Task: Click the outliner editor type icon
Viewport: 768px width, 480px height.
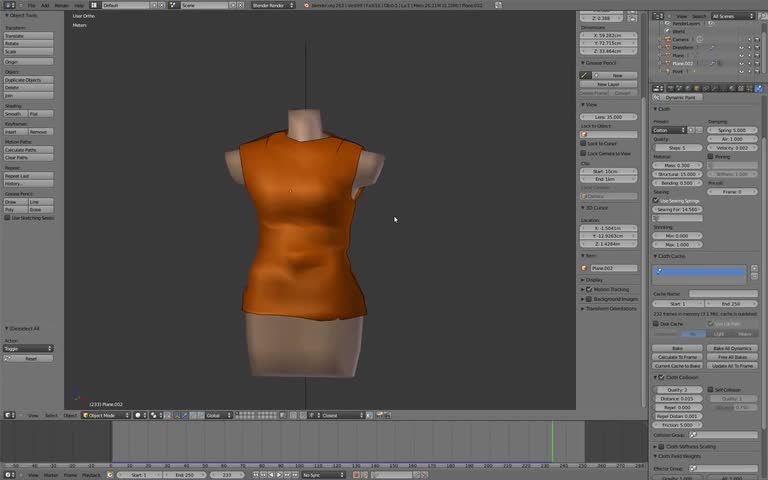Action: (x=657, y=16)
